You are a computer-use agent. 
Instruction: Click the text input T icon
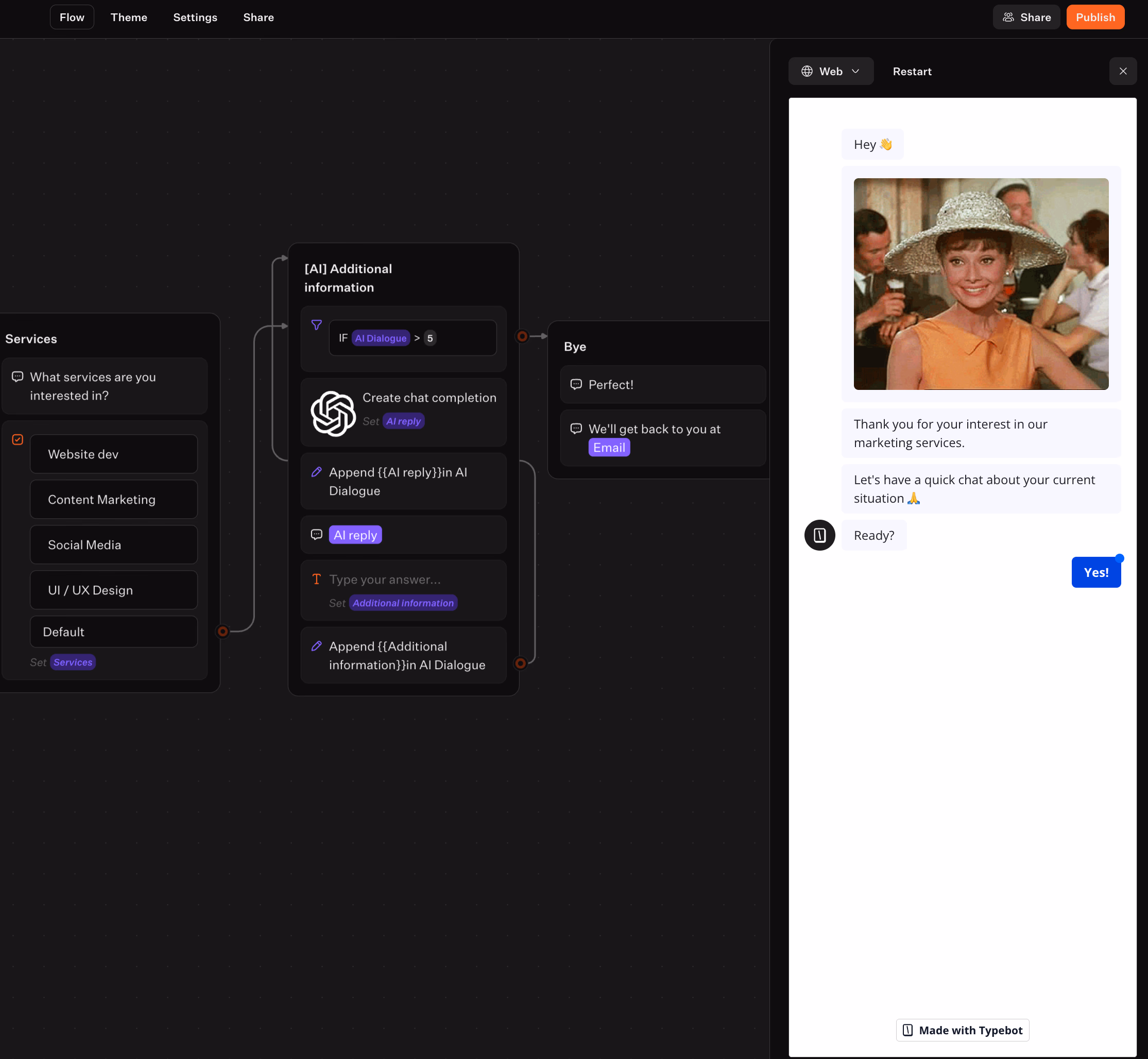tap(316, 579)
